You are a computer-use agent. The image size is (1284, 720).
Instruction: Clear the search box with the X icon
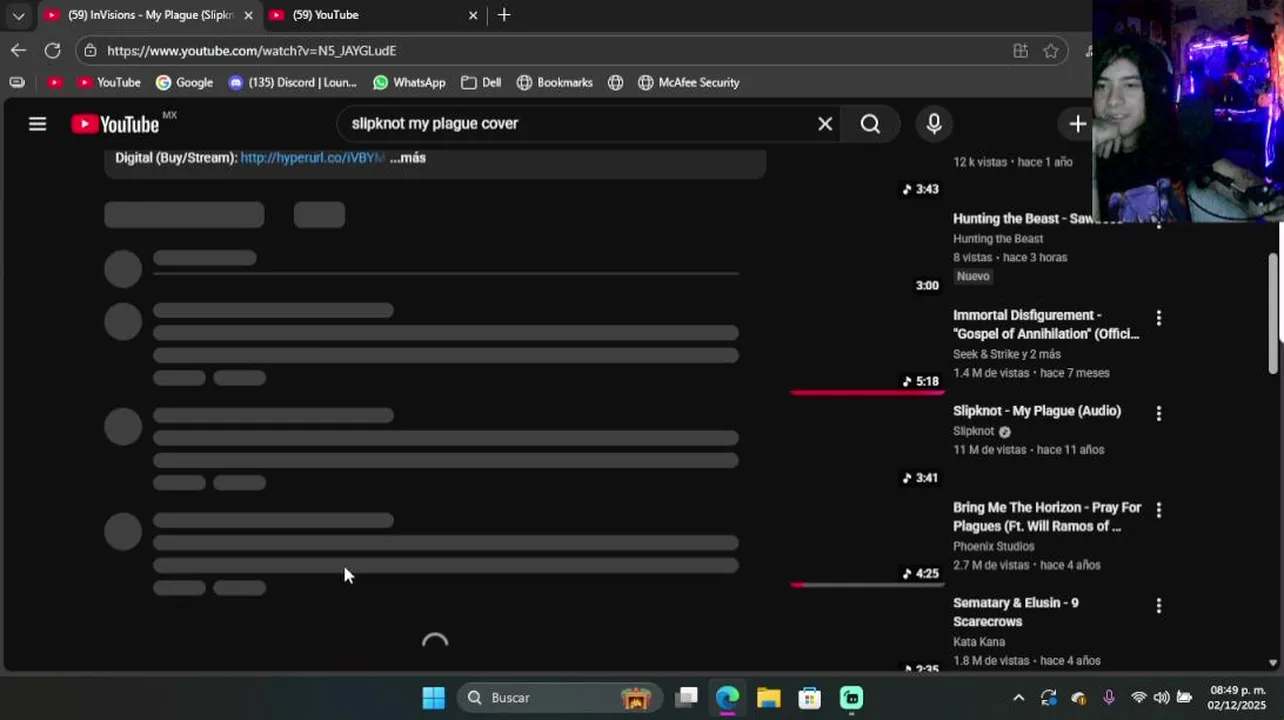click(825, 124)
